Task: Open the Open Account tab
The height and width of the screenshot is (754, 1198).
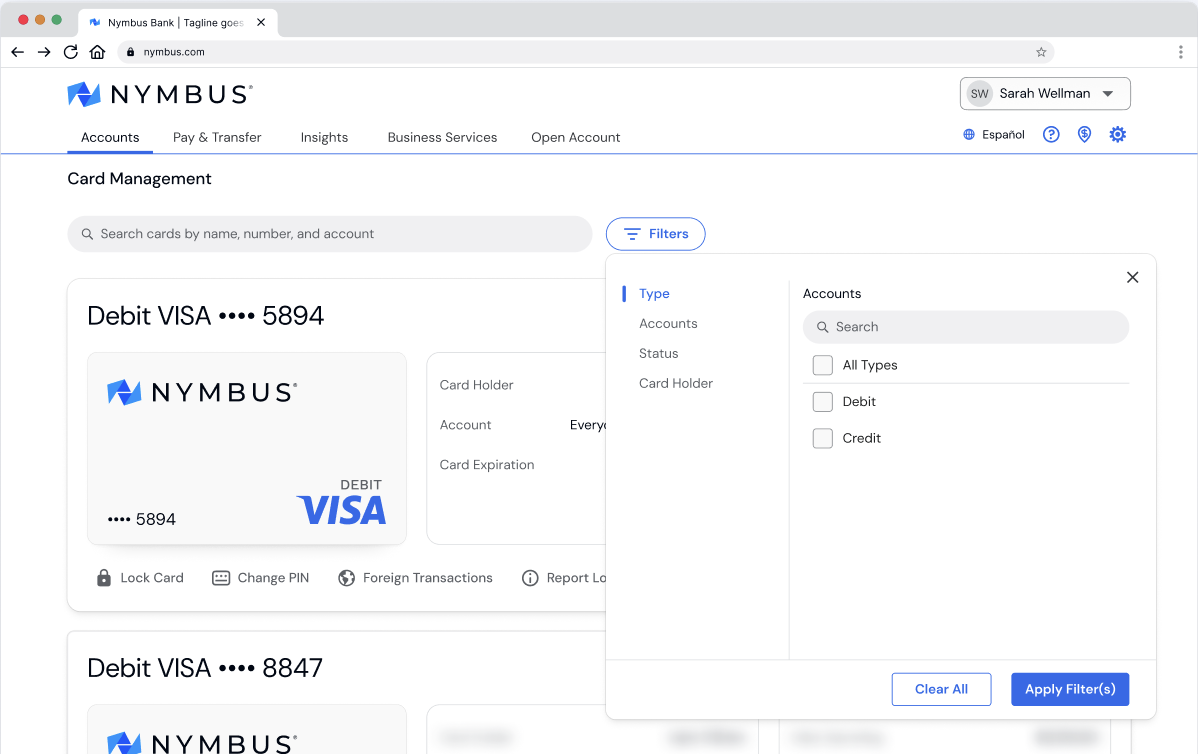Action: pos(575,138)
